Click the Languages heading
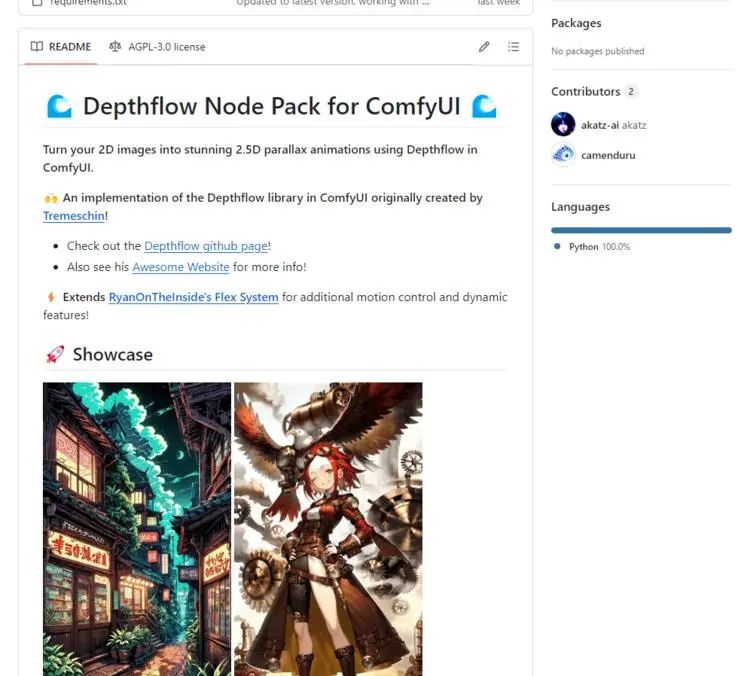This screenshot has height=676, width=750. click(x=580, y=207)
